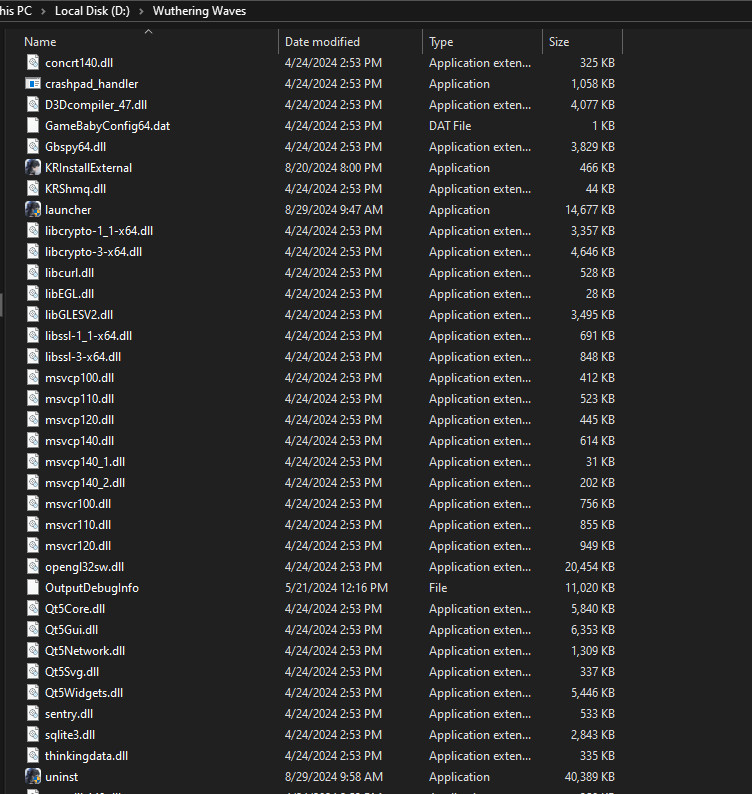752x794 pixels.
Task: Select the OutputDebugInfo file icon
Action: pyautogui.click(x=33, y=588)
